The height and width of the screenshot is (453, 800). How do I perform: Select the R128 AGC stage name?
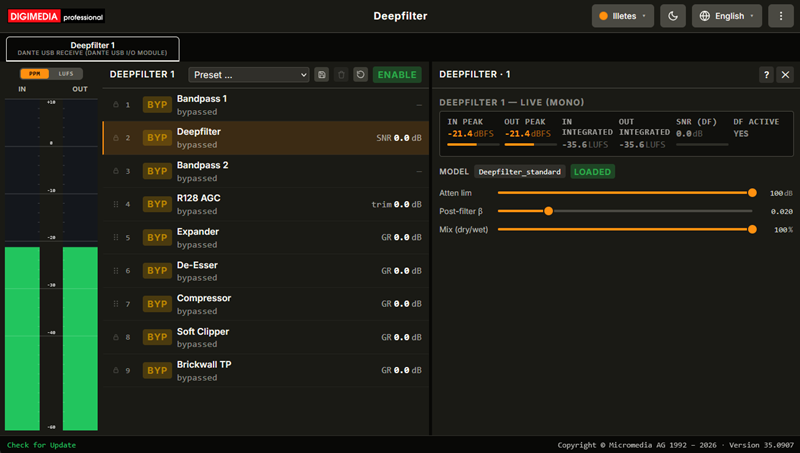[198, 198]
